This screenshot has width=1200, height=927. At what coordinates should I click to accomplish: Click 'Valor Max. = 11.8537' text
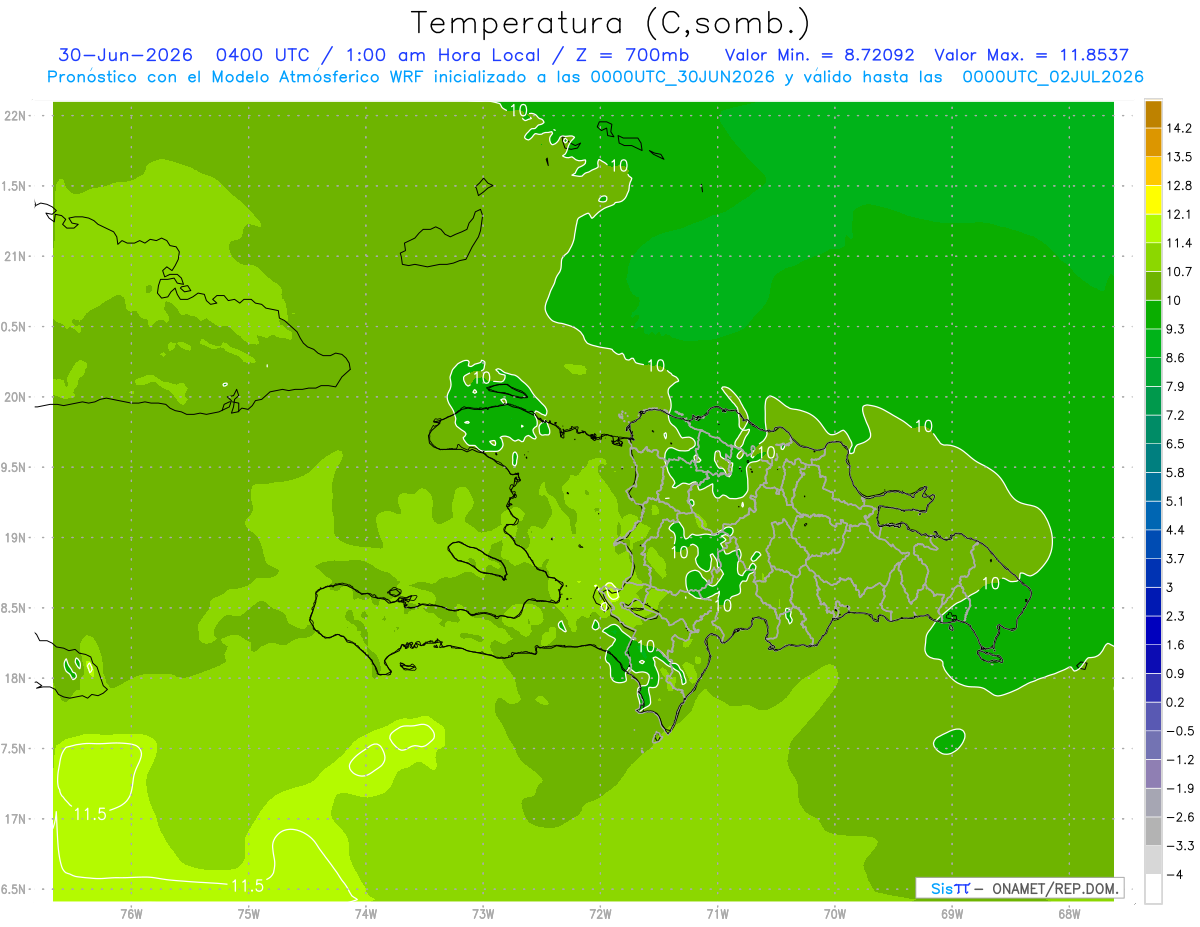tap(1031, 55)
